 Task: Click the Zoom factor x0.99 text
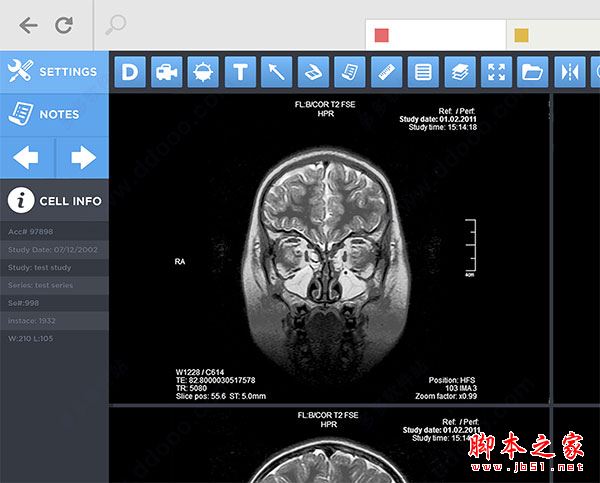(x=446, y=396)
